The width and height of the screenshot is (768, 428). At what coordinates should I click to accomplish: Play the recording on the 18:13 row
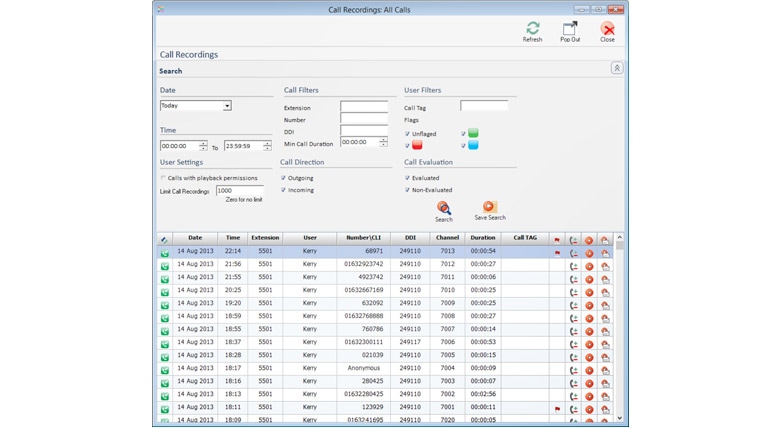pos(589,397)
